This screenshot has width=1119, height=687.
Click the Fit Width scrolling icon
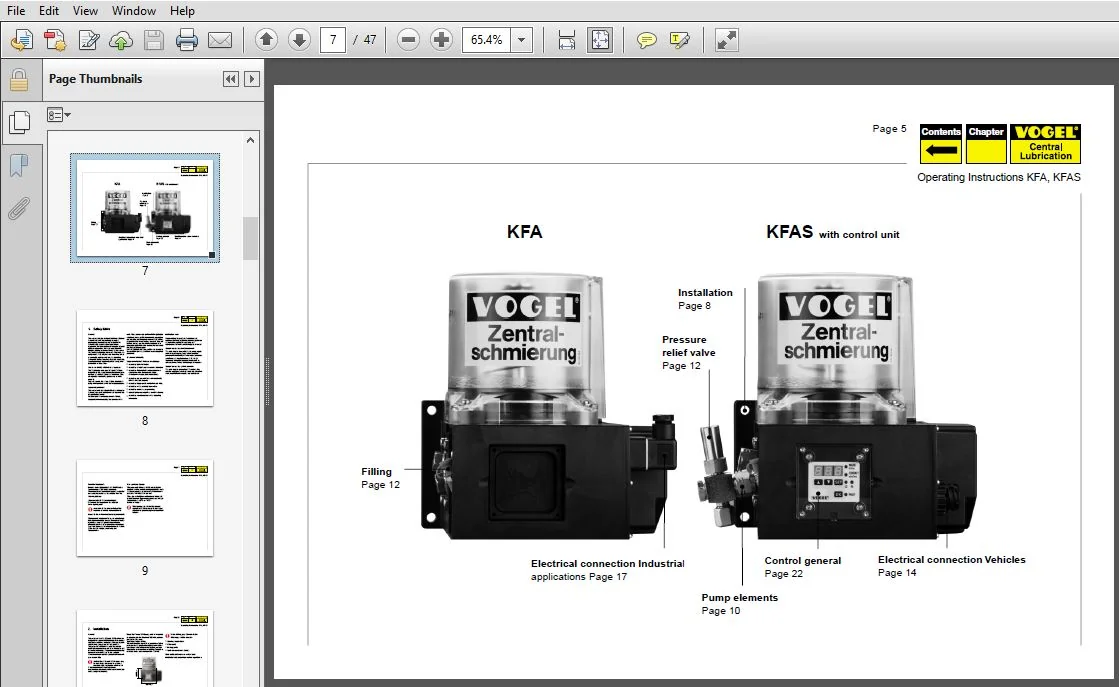coord(567,40)
